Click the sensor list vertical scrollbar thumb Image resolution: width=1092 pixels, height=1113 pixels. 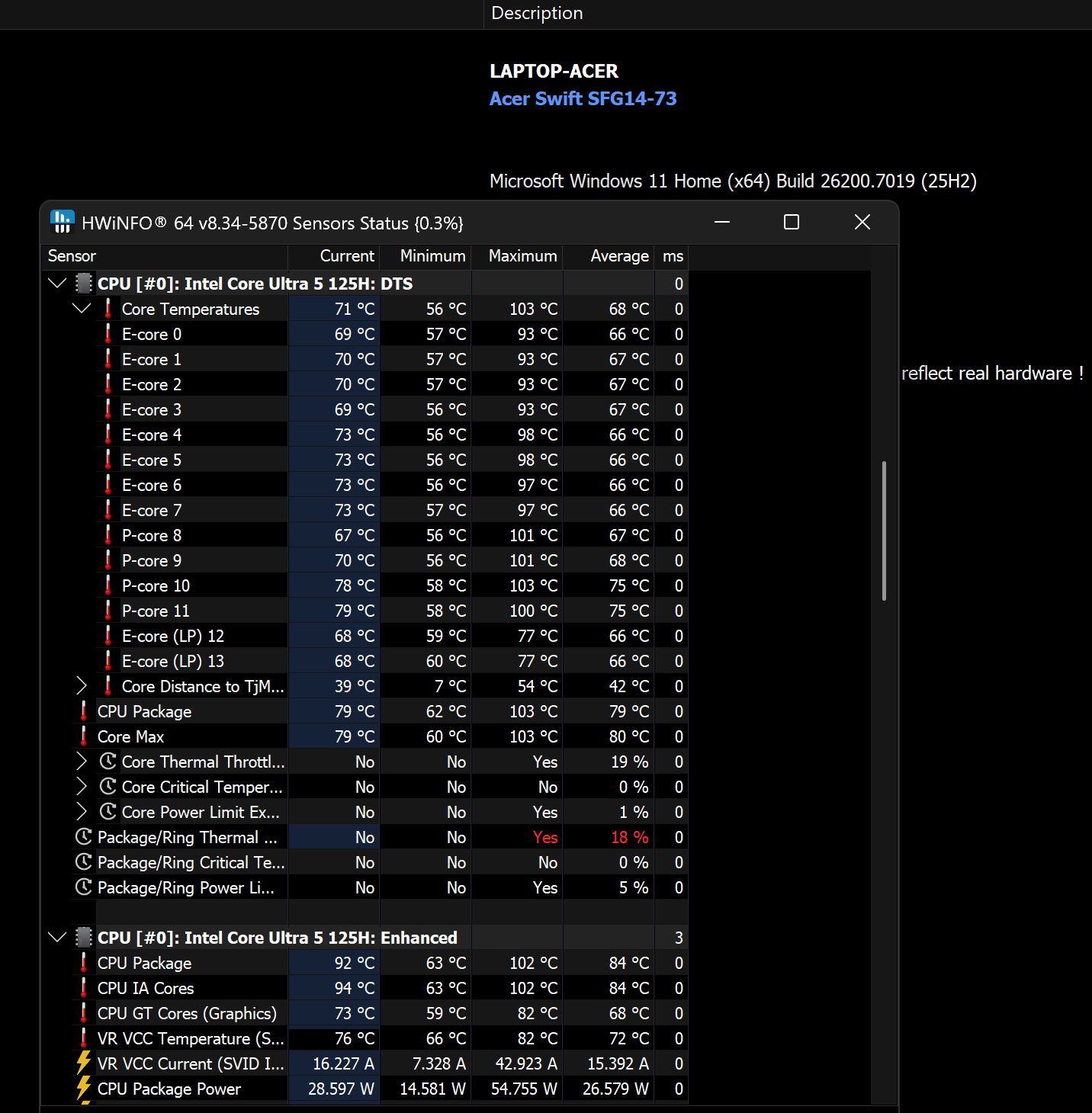pos(884,531)
